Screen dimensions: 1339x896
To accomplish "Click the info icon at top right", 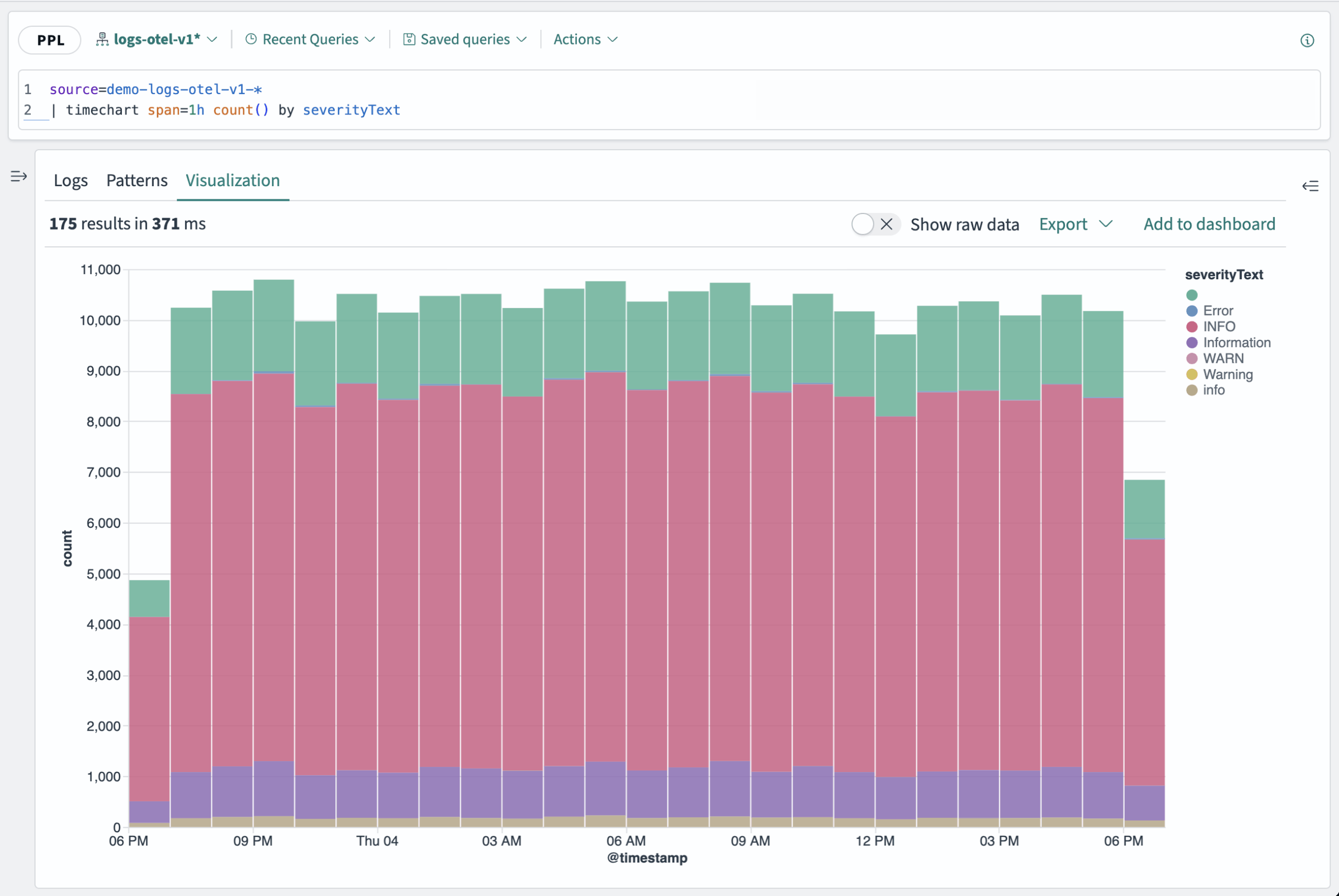I will click(x=1307, y=40).
